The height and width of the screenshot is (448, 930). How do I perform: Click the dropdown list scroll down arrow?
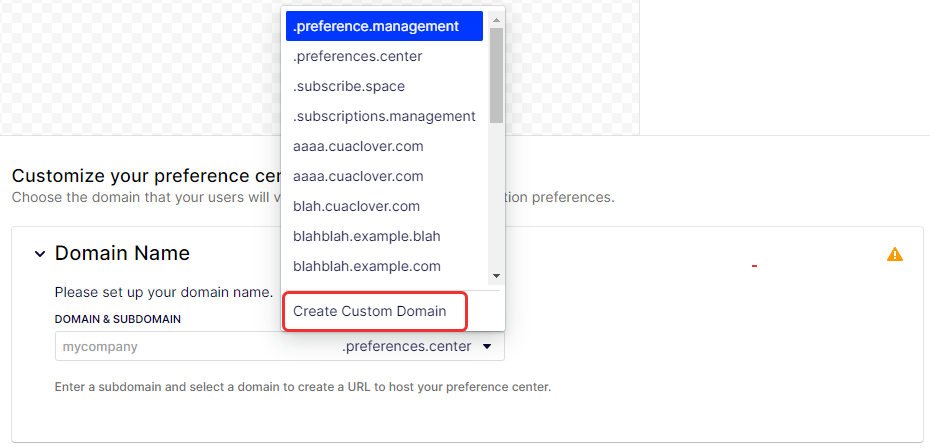coord(496,276)
